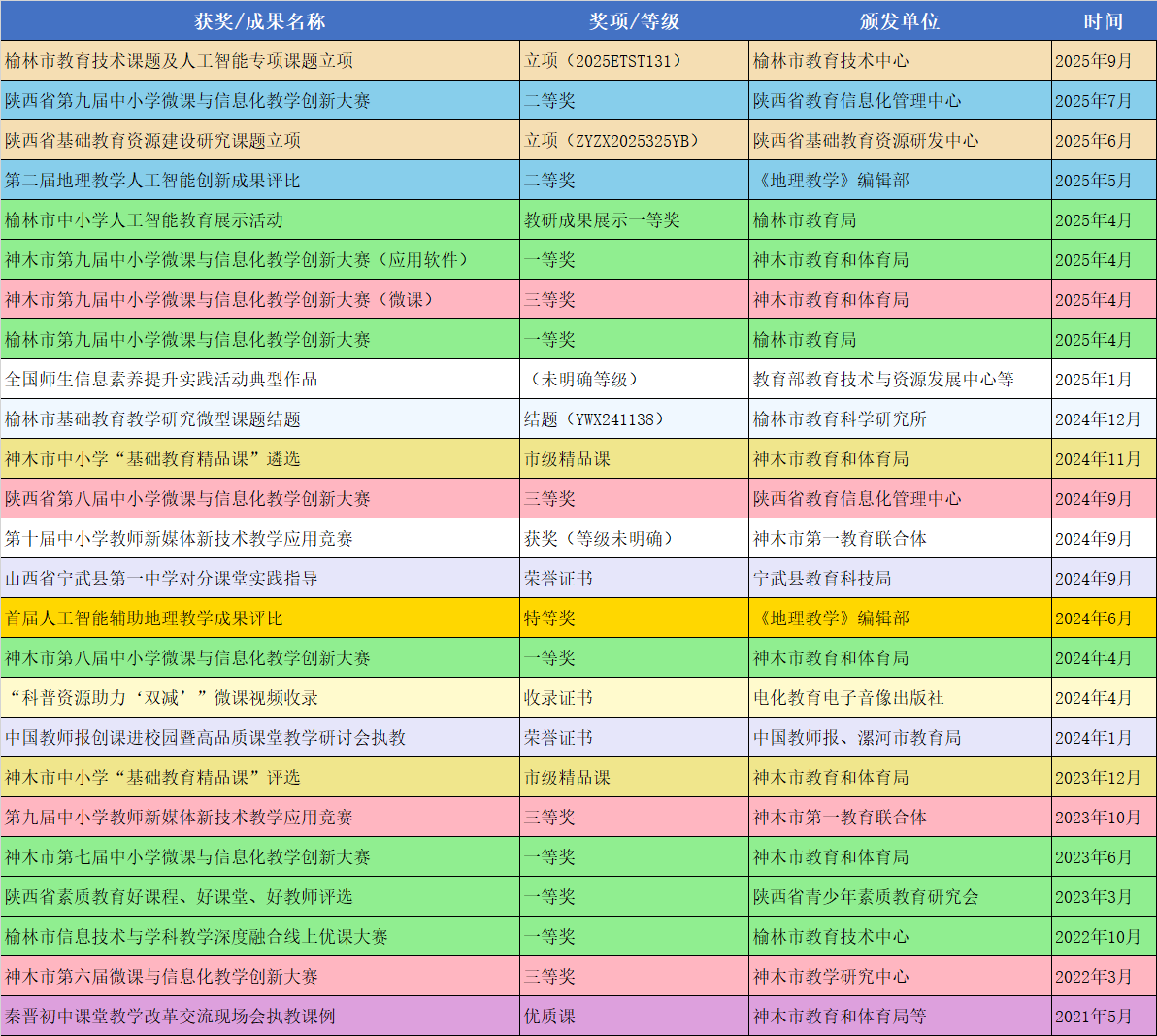Image resolution: width=1157 pixels, height=1036 pixels.
Task: Click the 时间 column header
Action: 1104,20
